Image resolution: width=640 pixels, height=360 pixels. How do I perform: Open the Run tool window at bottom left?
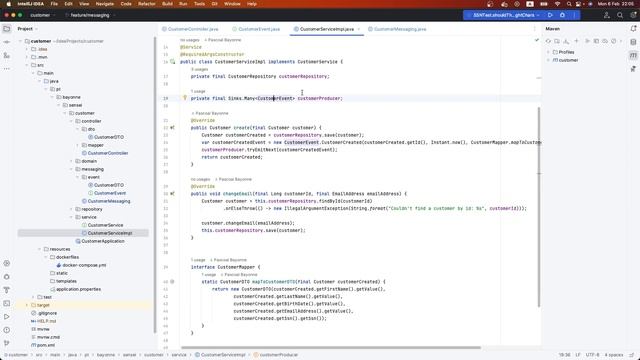[7, 317]
